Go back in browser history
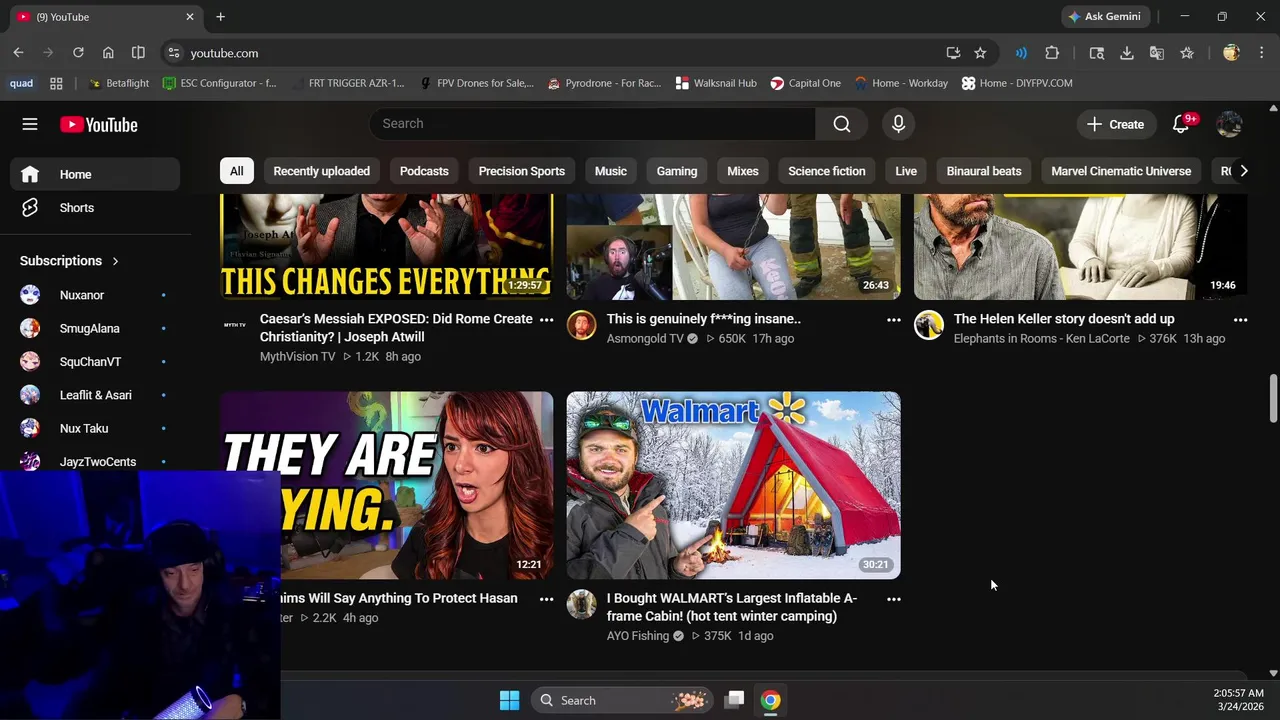1280x720 pixels. (x=18, y=53)
